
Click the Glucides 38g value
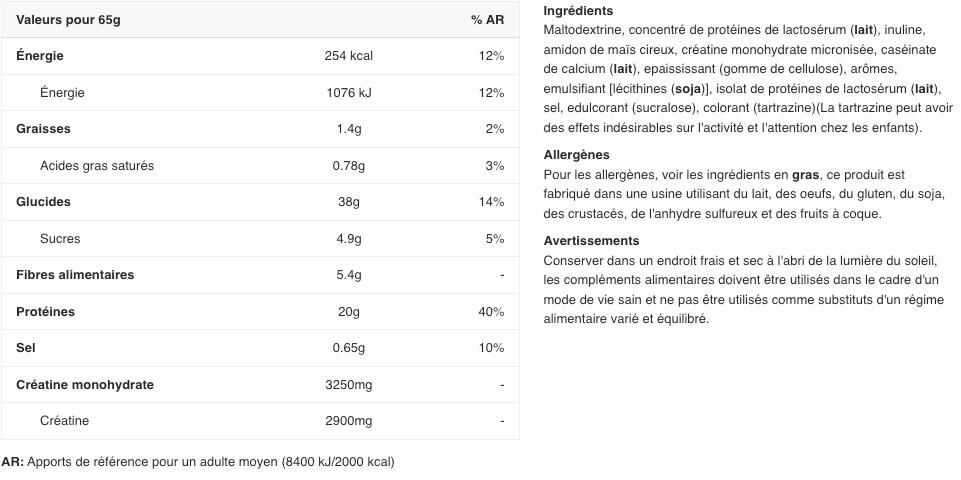click(348, 202)
